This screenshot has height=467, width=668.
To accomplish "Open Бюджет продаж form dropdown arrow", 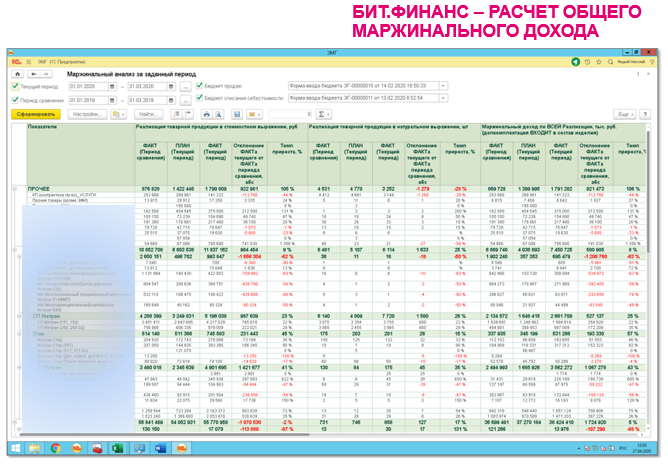I will point(443,86).
